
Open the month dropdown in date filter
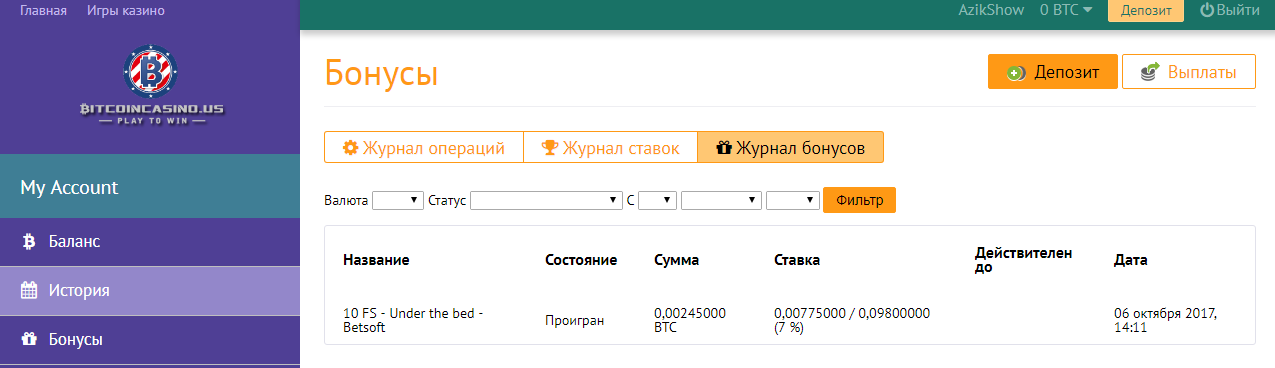tap(721, 201)
